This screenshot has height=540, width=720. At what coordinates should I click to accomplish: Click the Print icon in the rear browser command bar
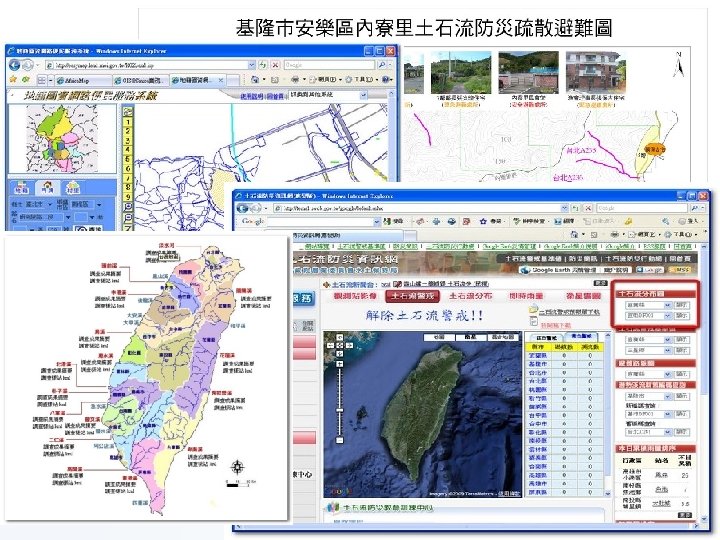(x=295, y=80)
